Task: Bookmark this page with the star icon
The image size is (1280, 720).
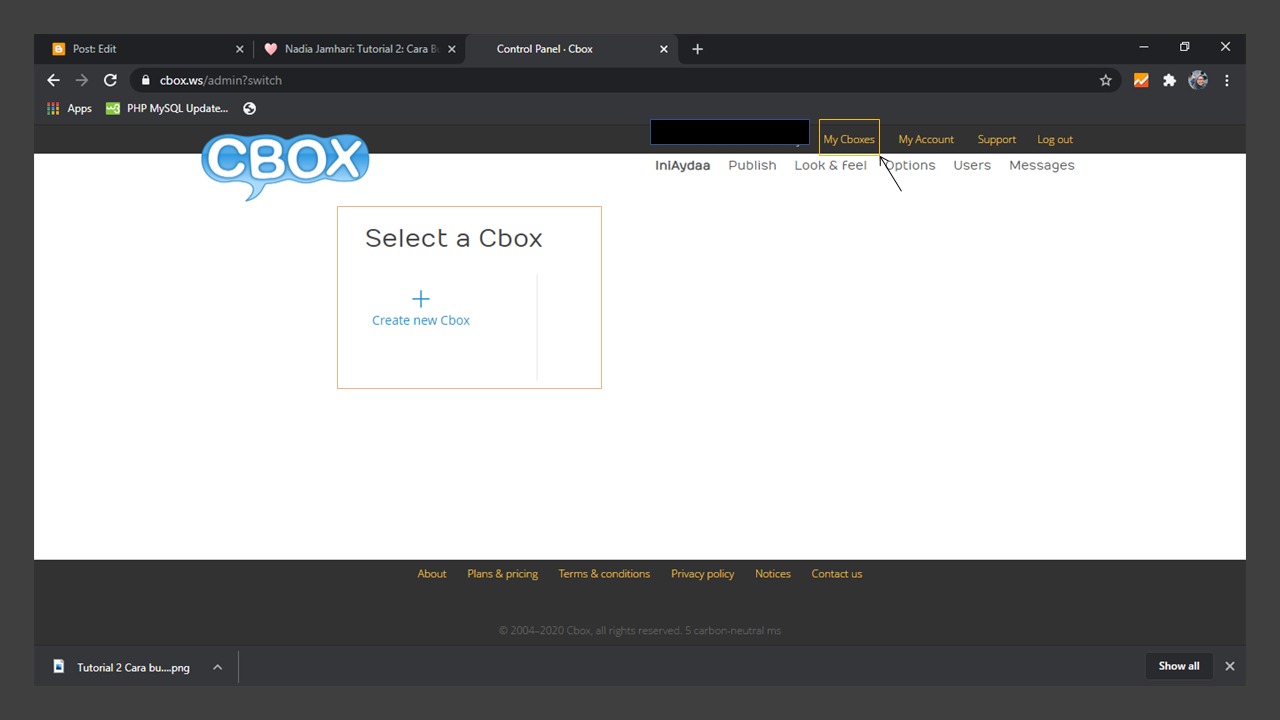Action: point(1106,80)
